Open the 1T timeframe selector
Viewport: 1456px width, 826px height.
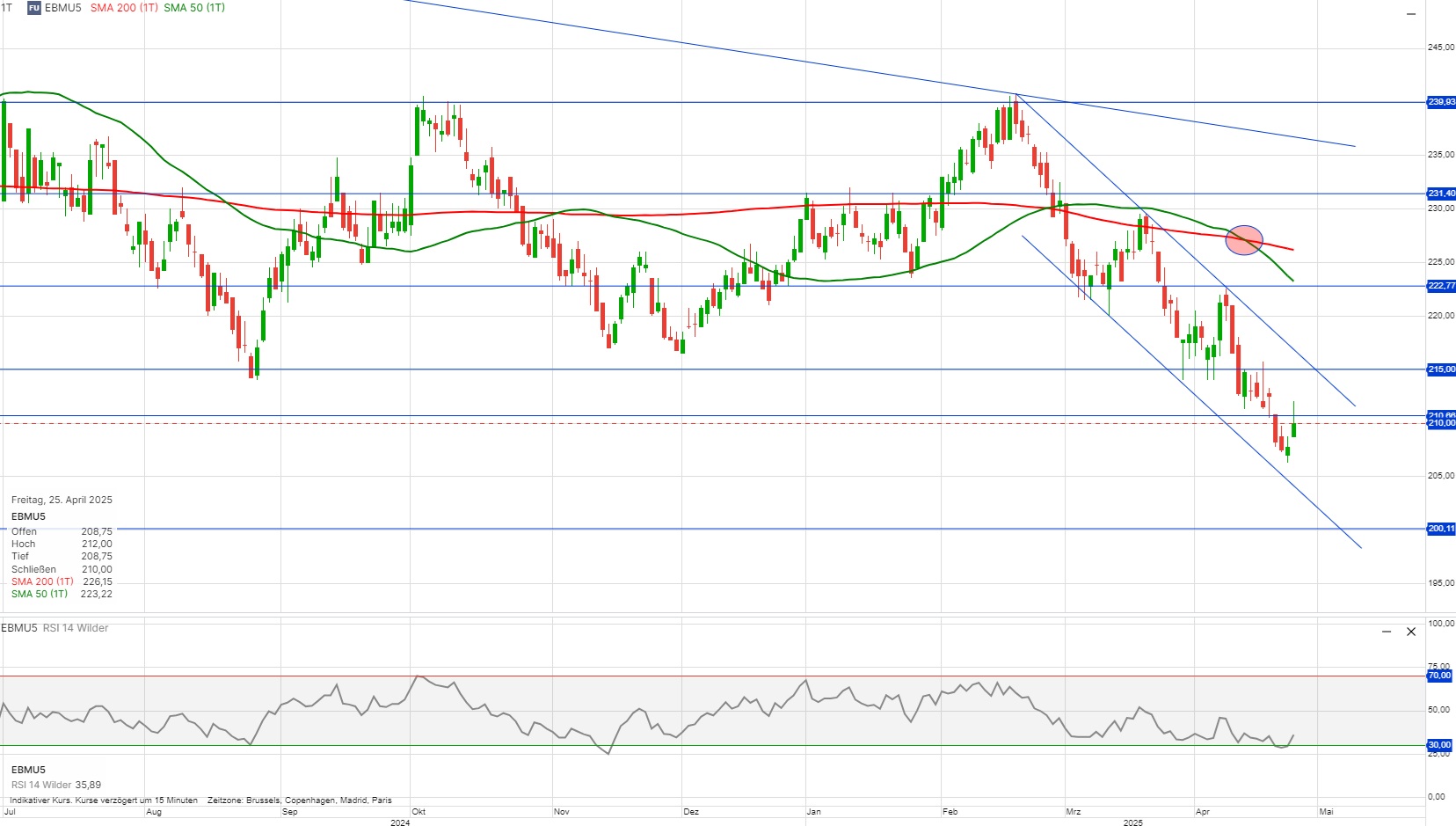click(7, 8)
